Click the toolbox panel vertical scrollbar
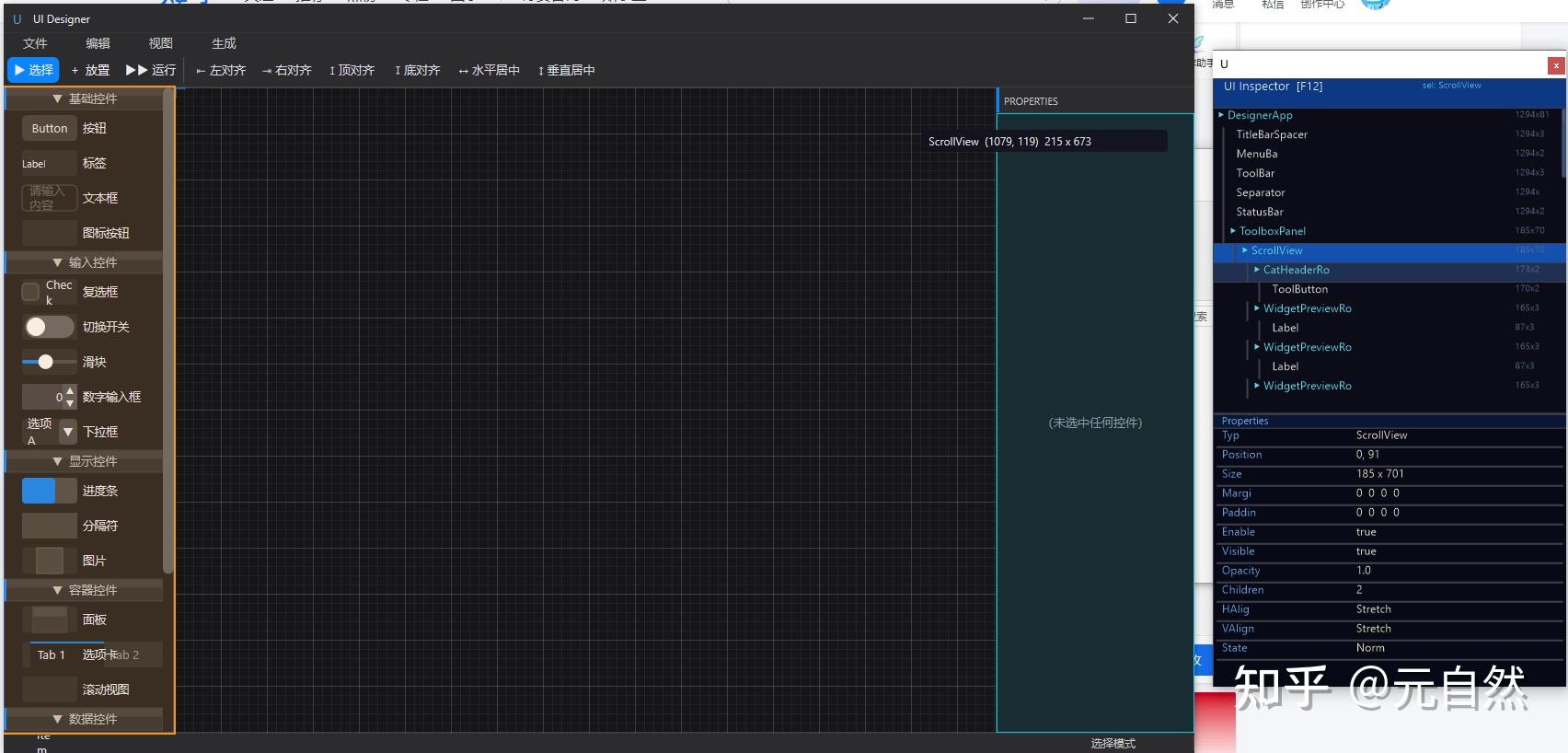The height and width of the screenshot is (753, 1568). click(167, 331)
